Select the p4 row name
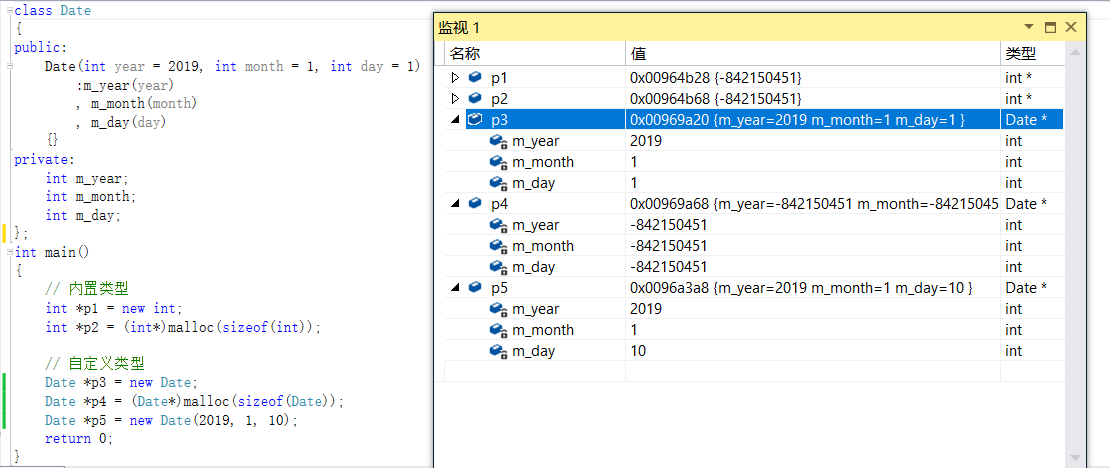1110x468 pixels. [x=500, y=204]
